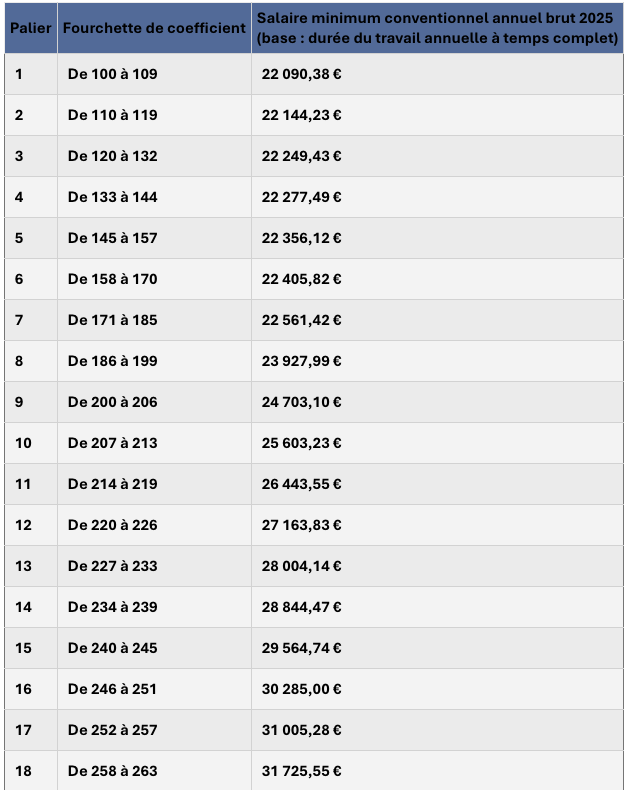
Task: Select the salary 22 090,38 €
Action: tap(302, 74)
